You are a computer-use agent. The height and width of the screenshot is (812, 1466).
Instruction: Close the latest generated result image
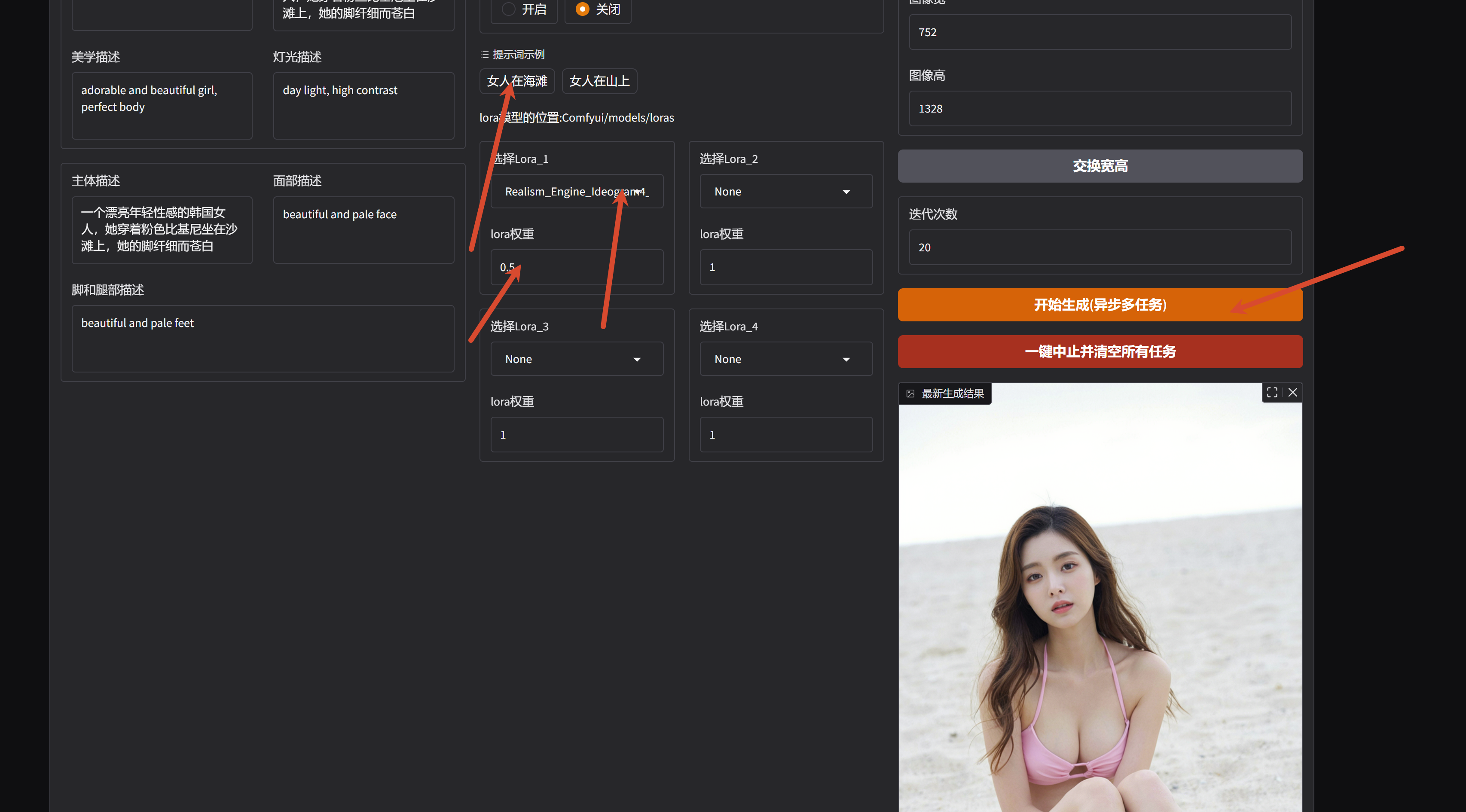click(x=1292, y=393)
